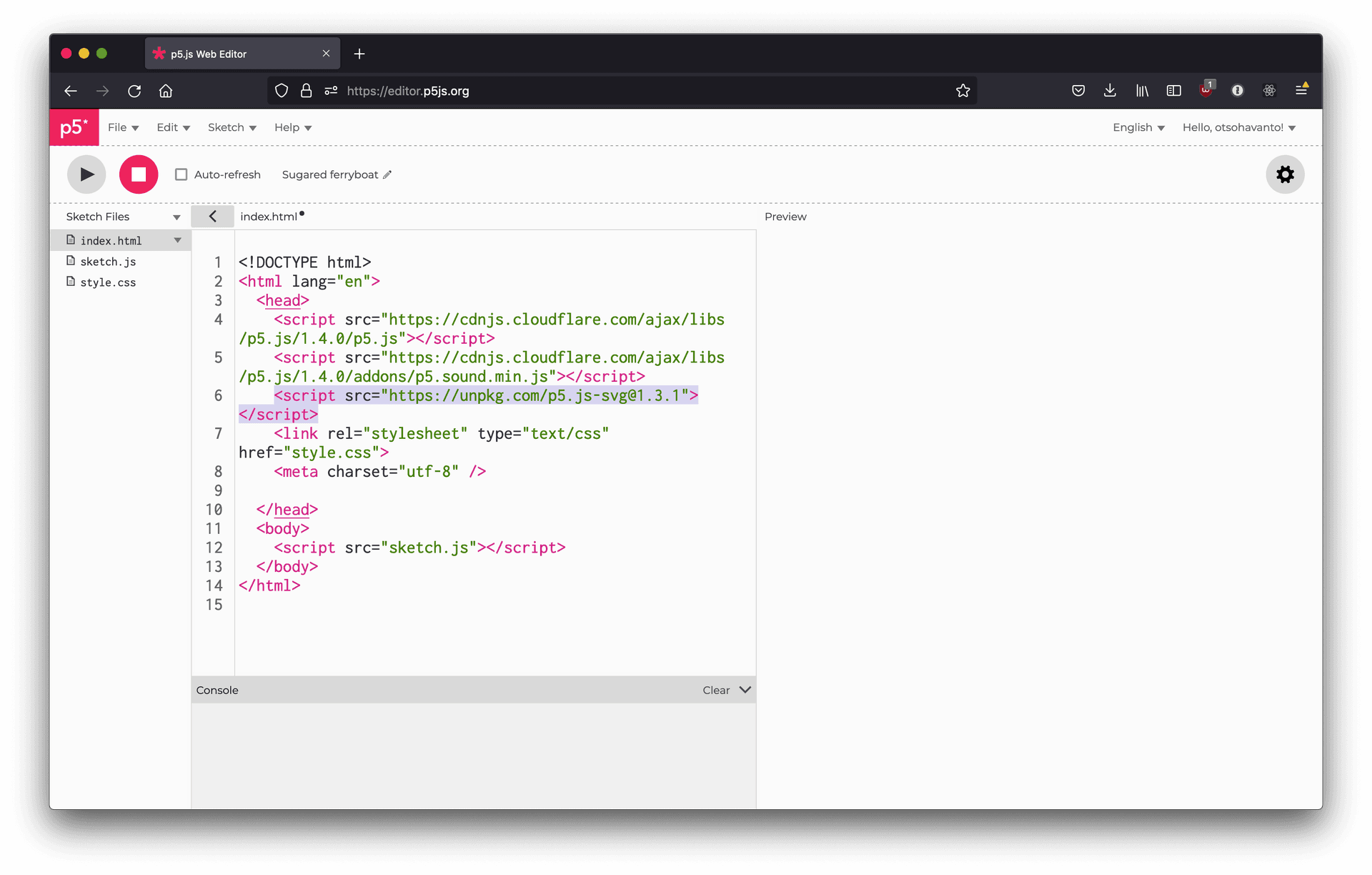Viewport: 1372px width, 875px height.
Task: Click the bookmark icon in toolbar
Action: [963, 90]
